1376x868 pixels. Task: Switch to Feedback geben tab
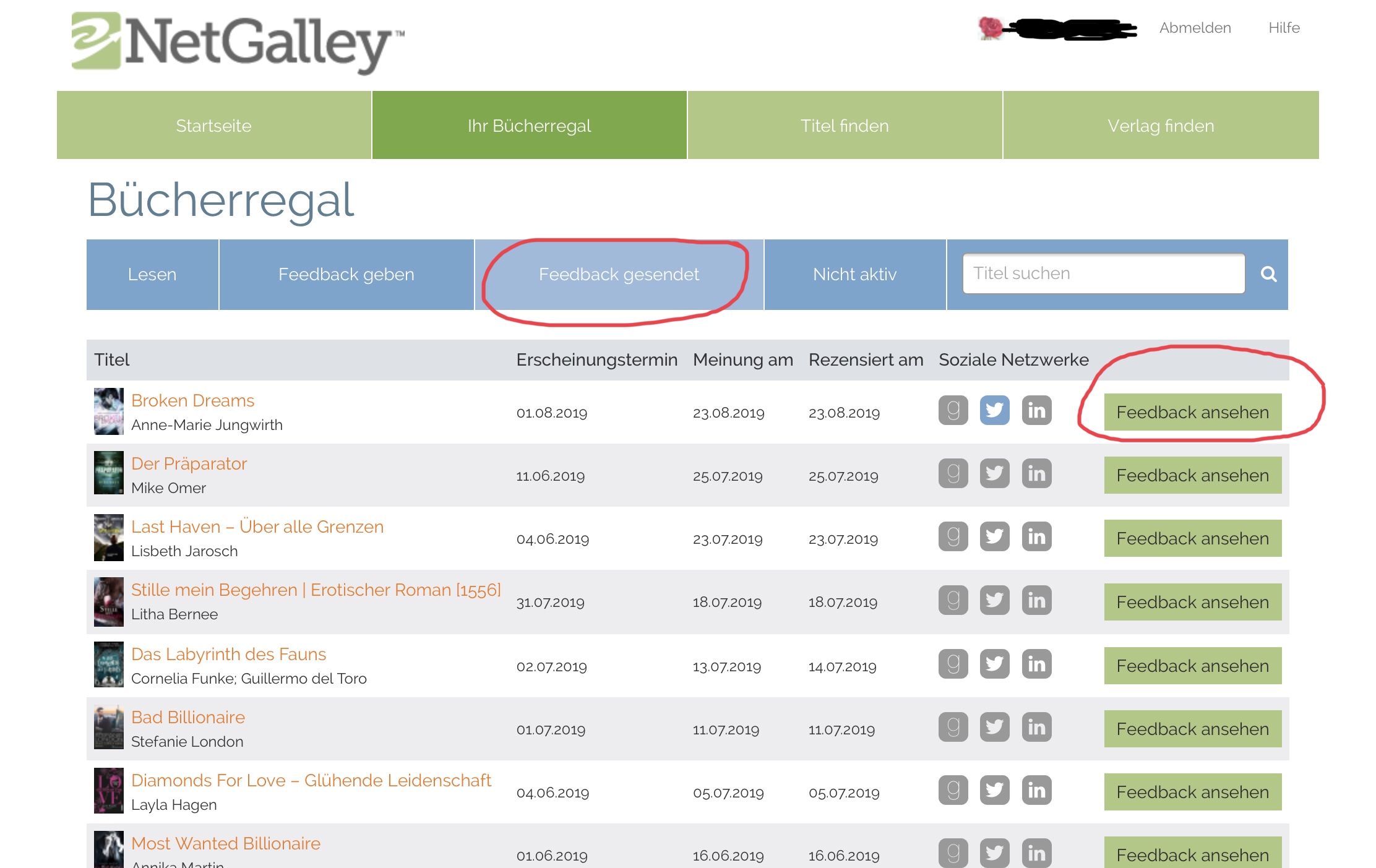point(346,275)
